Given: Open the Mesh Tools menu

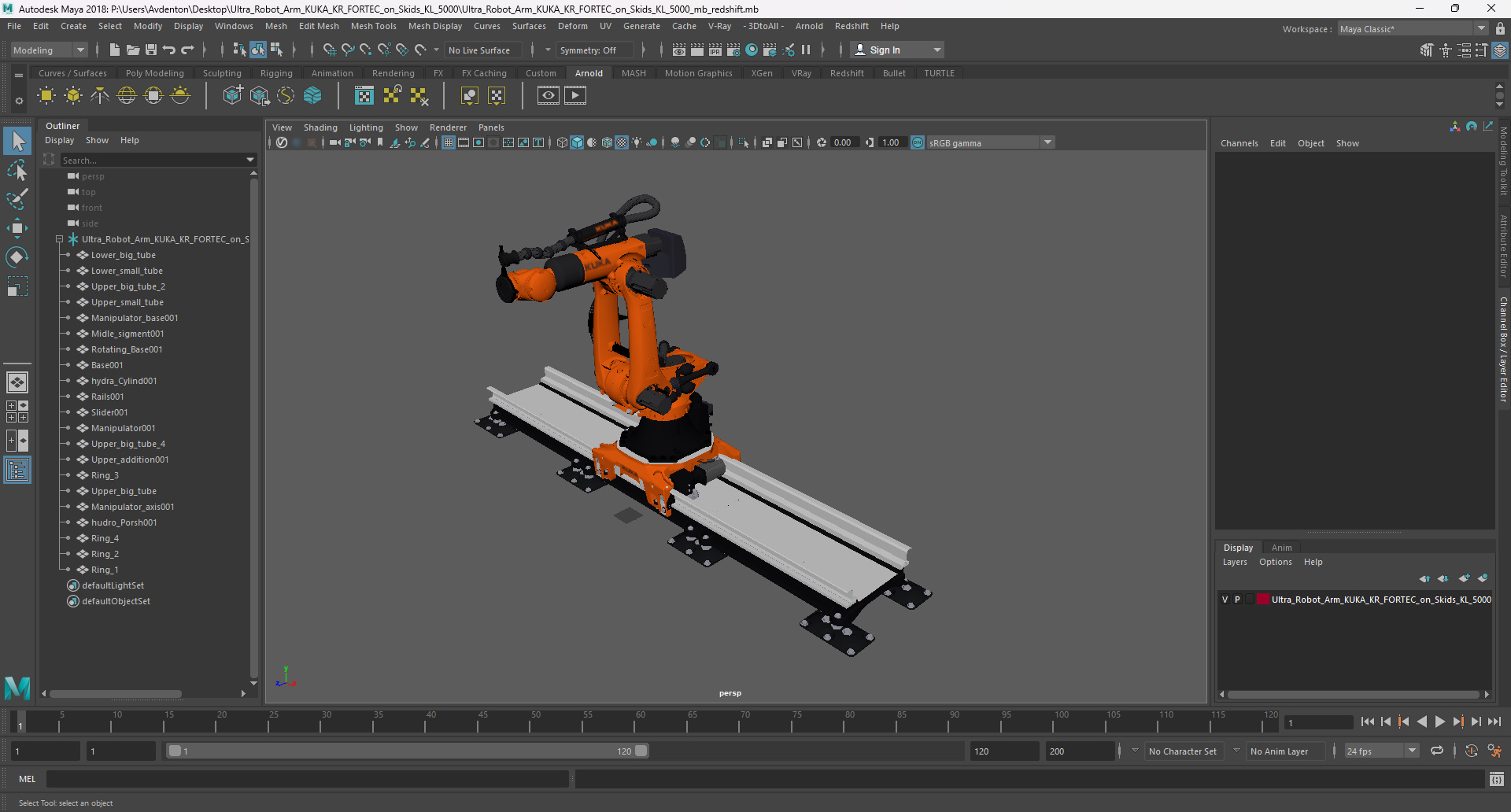Looking at the screenshot, I should click(x=373, y=26).
